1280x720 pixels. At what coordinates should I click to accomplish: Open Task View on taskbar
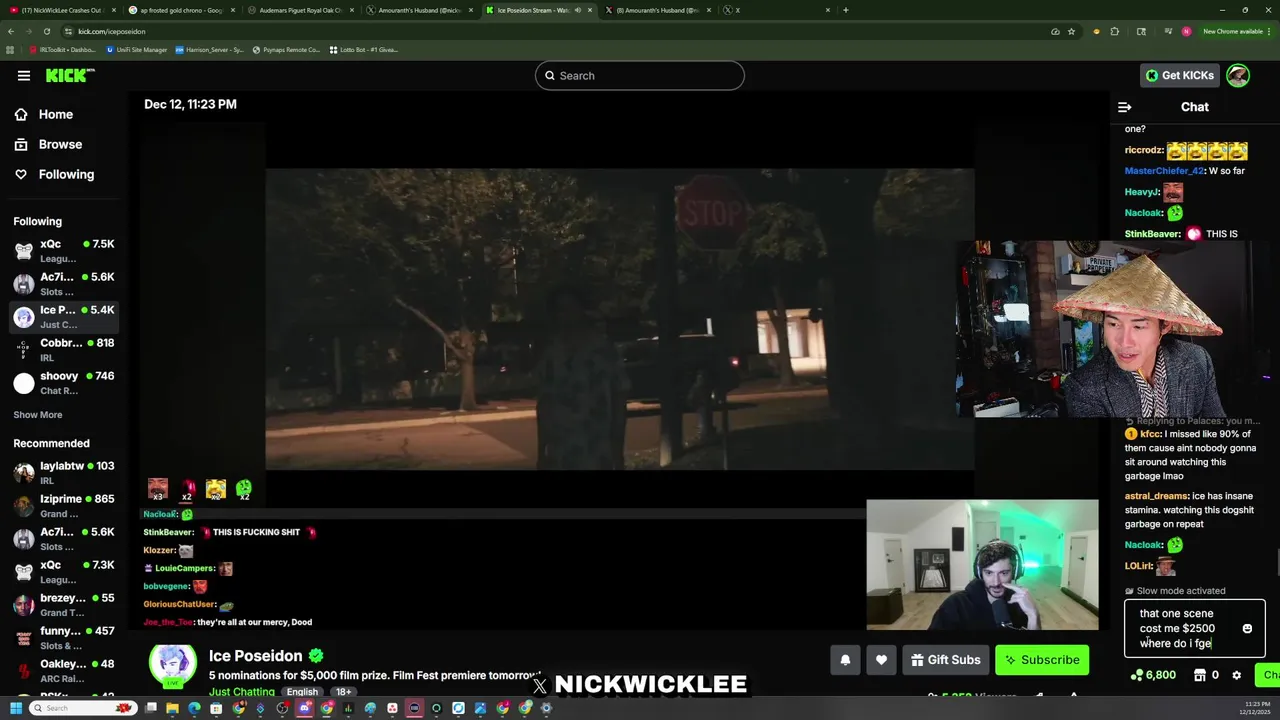click(x=150, y=708)
